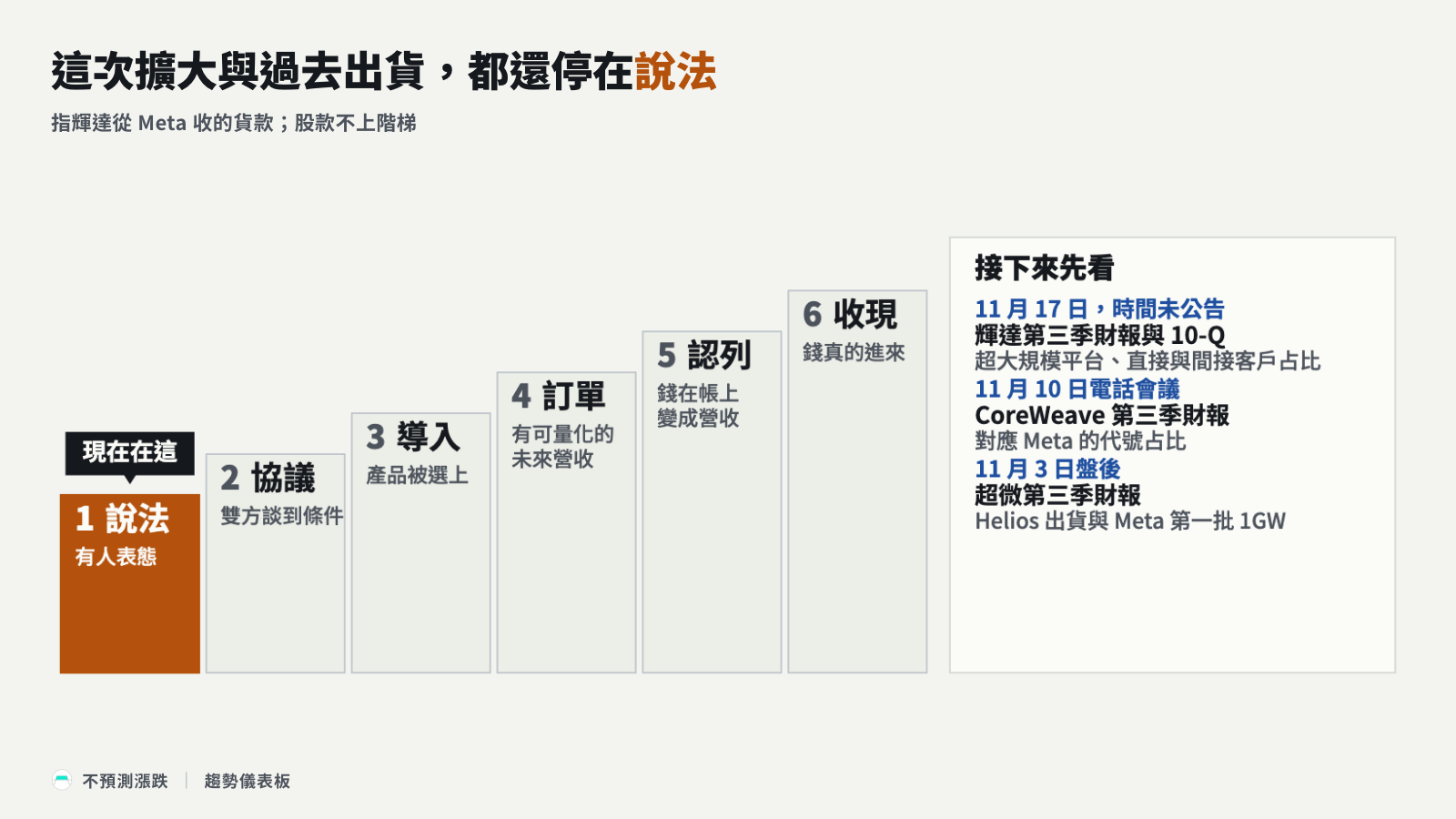The image size is (1456, 819).
Task: Click the blue '11 月 10 日電話會議' date
Action: (x=1077, y=389)
